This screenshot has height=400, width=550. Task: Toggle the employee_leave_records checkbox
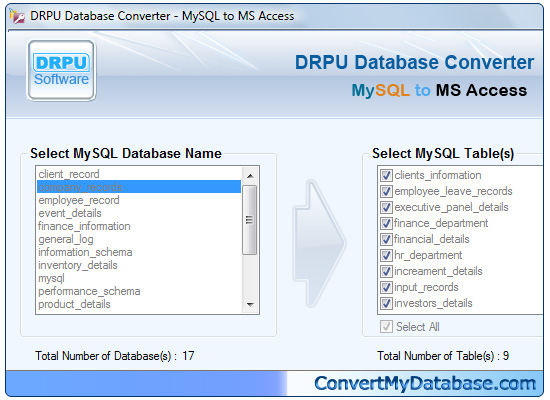tap(386, 191)
